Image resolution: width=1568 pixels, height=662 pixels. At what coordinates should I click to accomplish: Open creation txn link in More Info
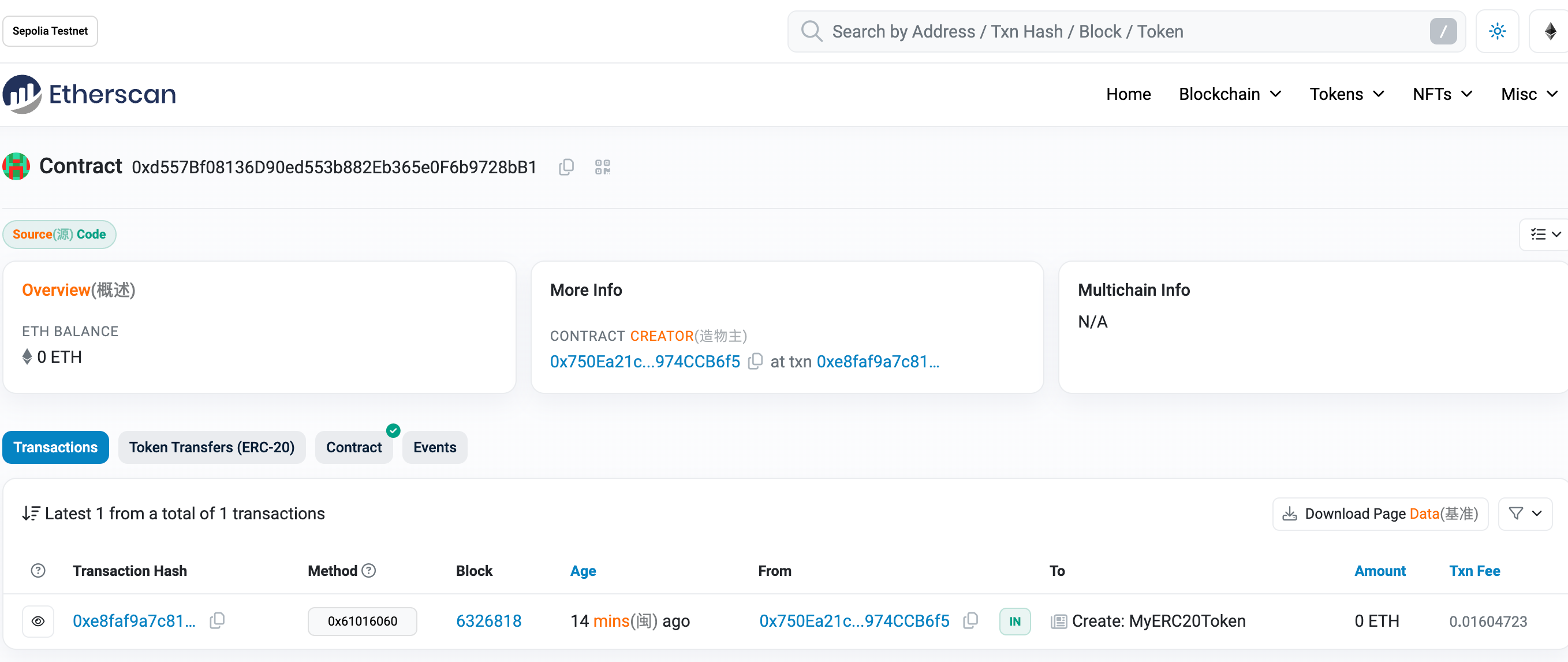(x=878, y=362)
